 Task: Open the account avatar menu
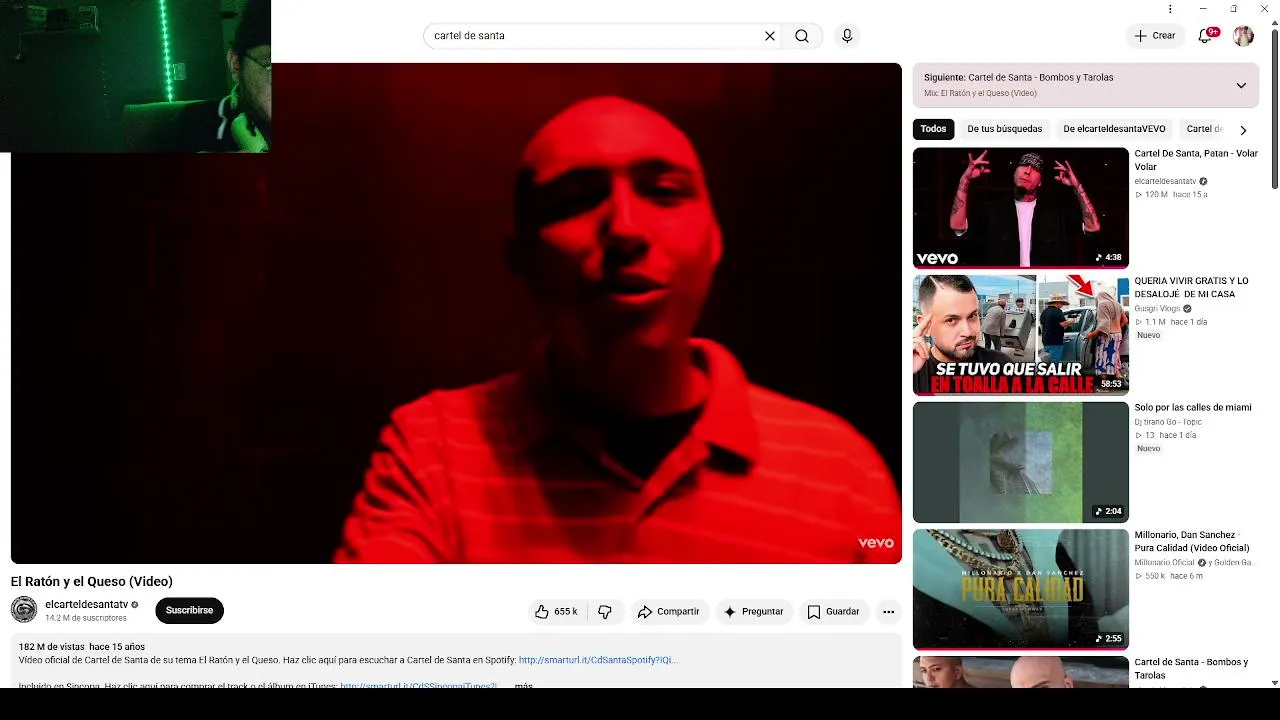[x=1243, y=36]
